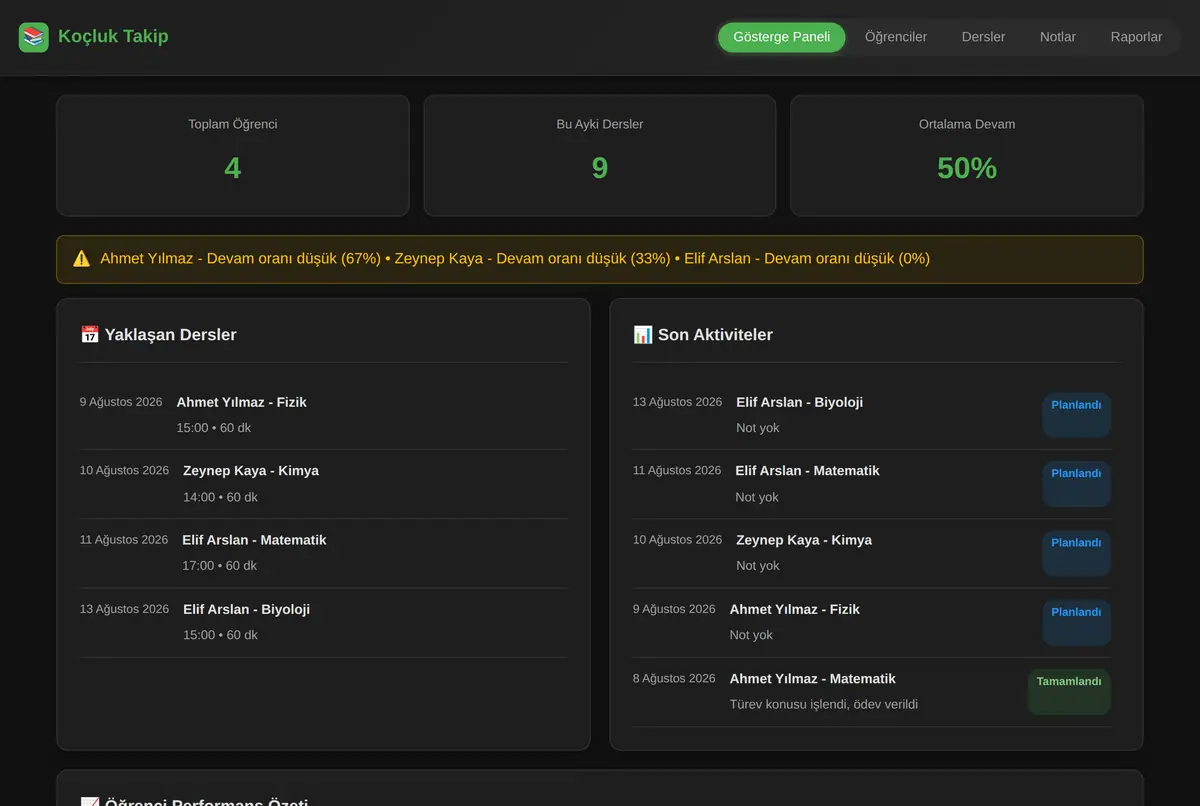This screenshot has width=1200, height=806.
Task: Click the calendar icon beside Yaklaşan Dersler
Action: coord(89,335)
